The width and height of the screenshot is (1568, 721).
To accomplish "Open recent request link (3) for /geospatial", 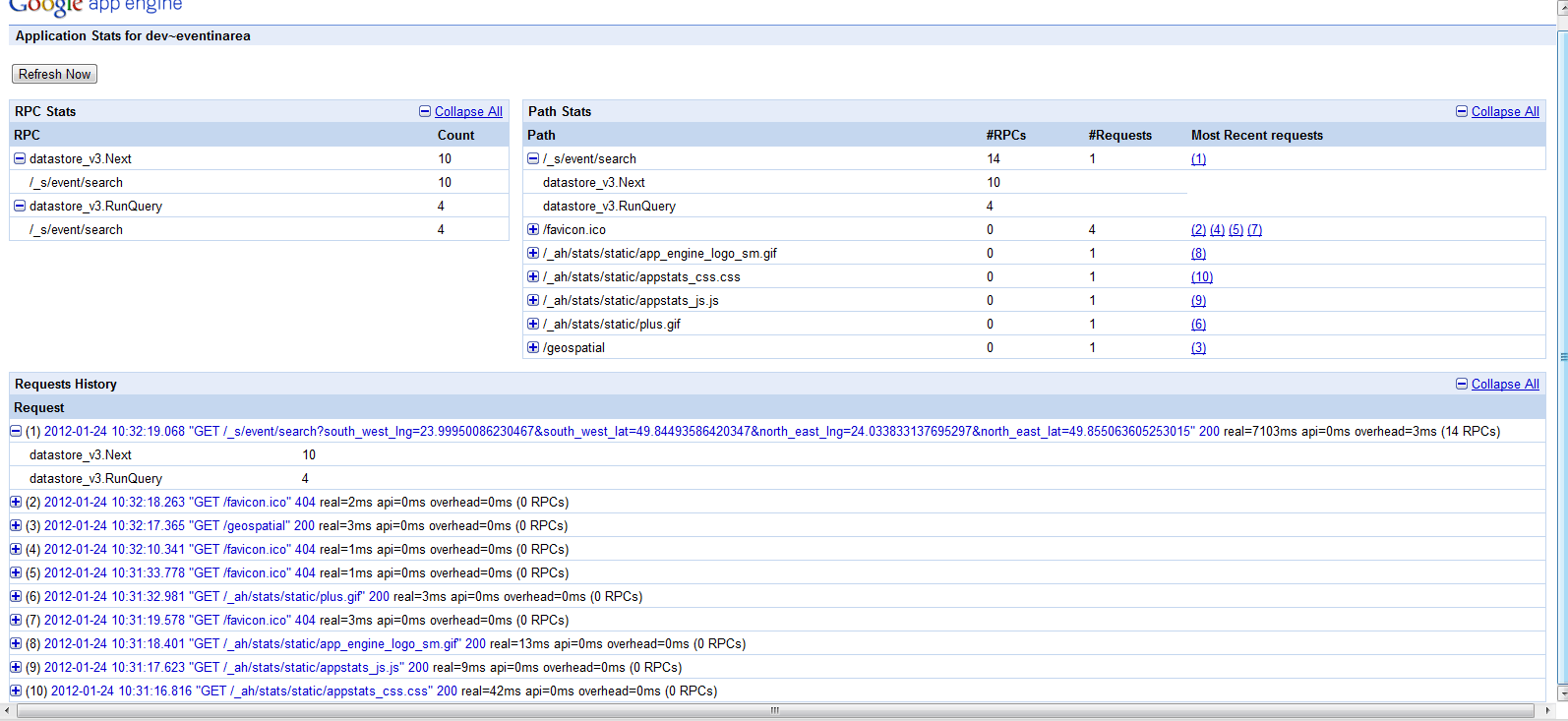I will (x=1198, y=347).
